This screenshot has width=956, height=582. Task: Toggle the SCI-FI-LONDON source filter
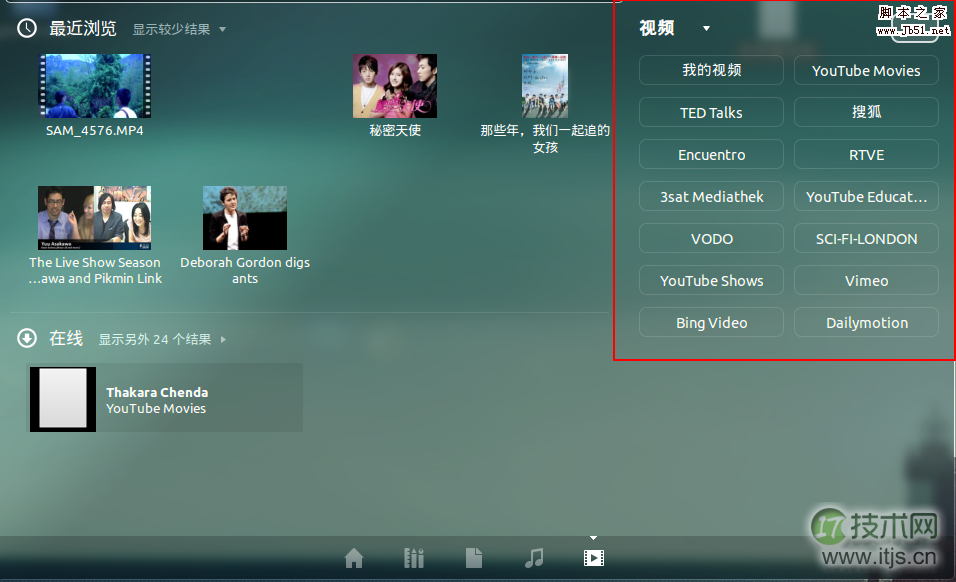pos(866,238)
